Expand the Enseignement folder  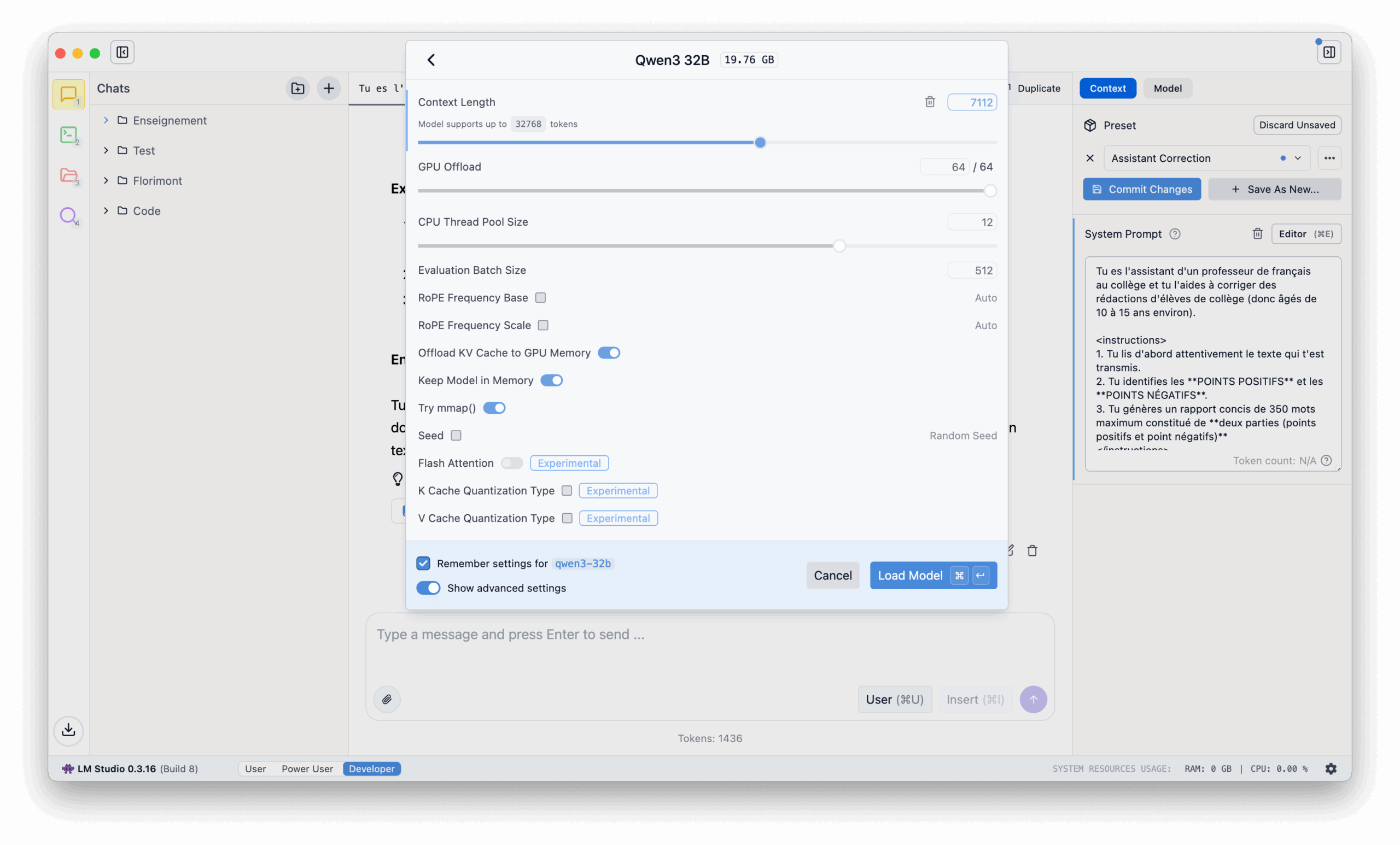coord(106,120)
